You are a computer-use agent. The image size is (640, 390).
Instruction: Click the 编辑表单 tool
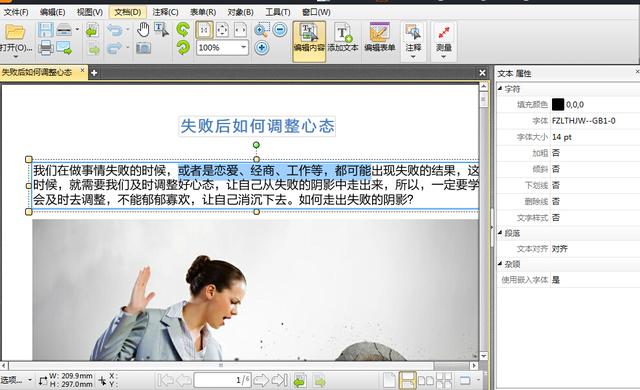380,38
